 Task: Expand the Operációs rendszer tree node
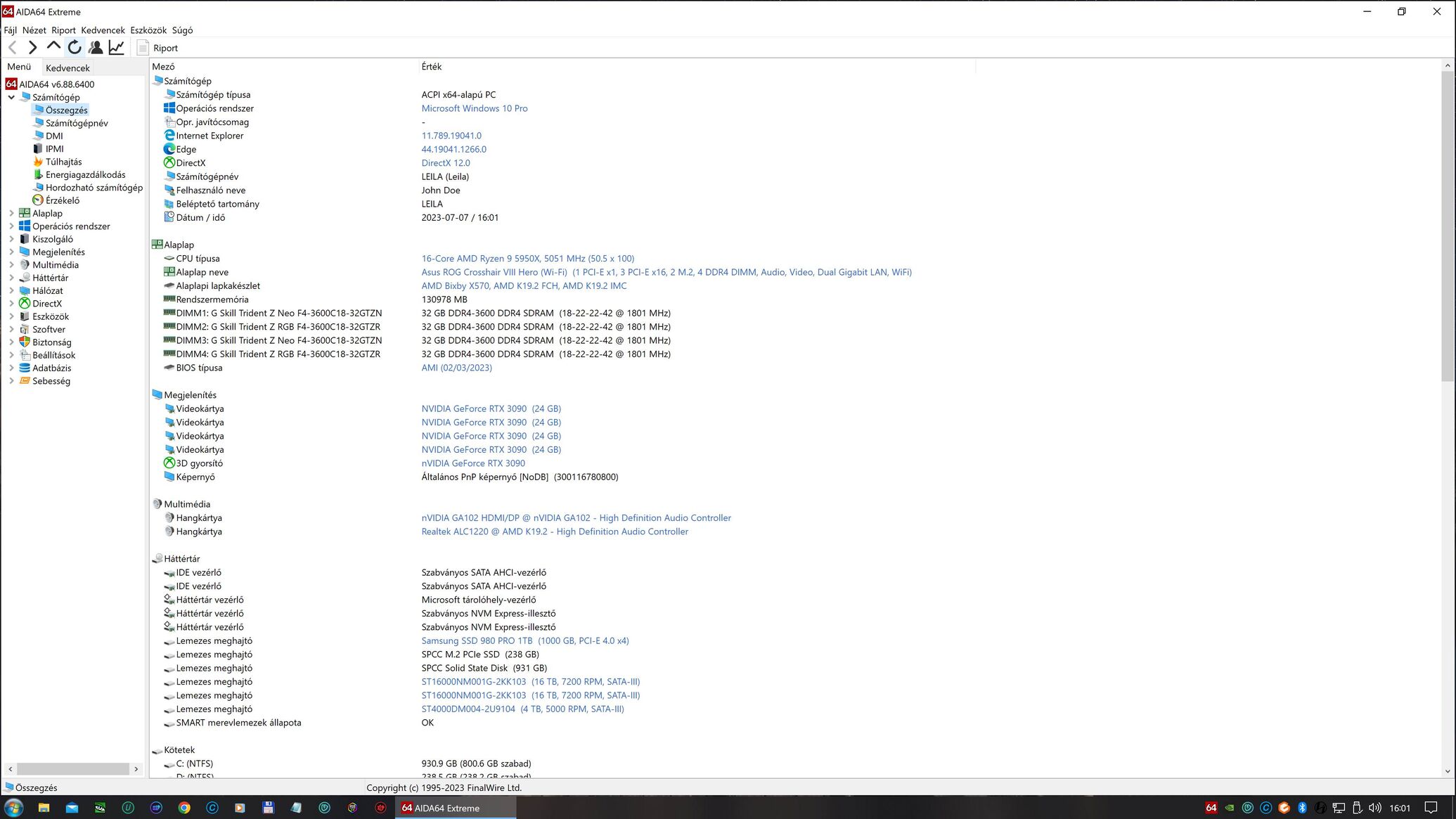11,226
